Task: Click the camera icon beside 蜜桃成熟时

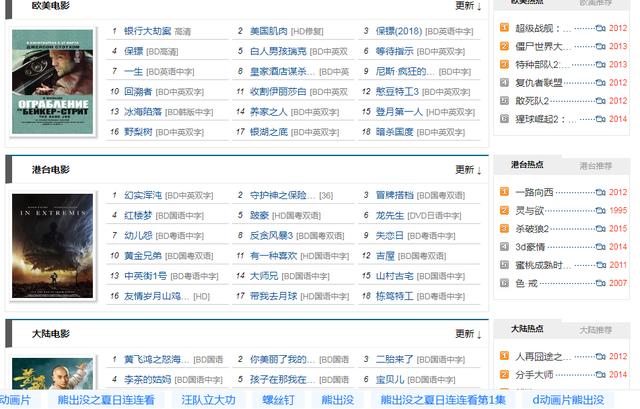Action: (x=600, y=265)
